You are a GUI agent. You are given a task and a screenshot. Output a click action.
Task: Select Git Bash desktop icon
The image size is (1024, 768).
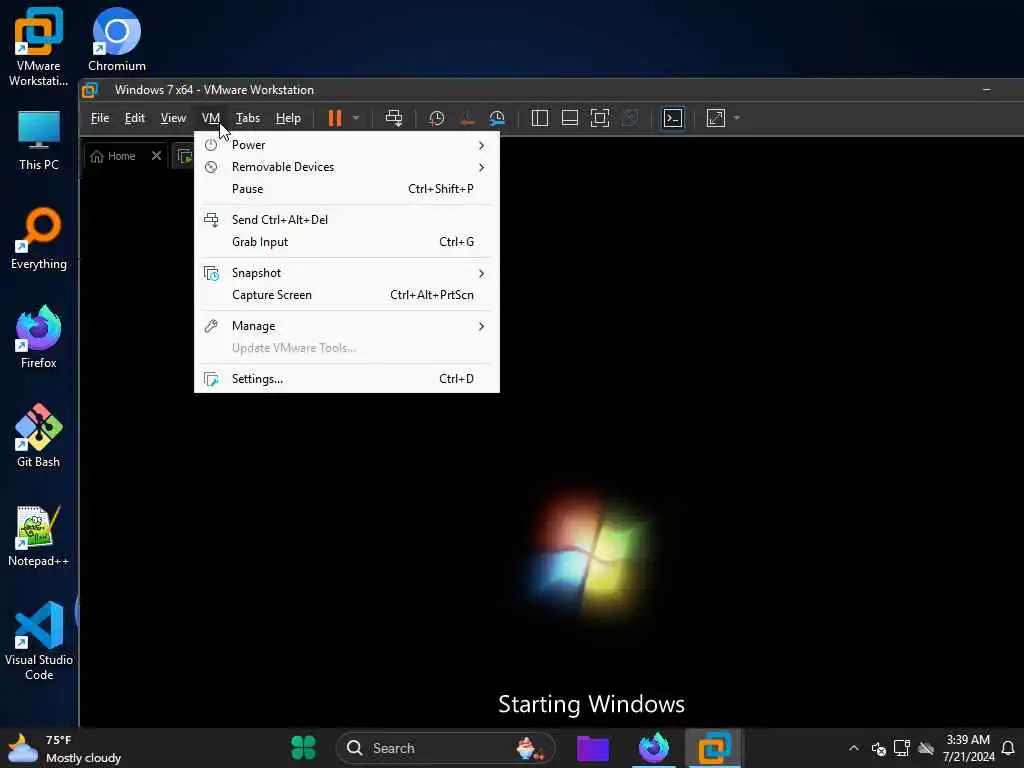(39, 436)
